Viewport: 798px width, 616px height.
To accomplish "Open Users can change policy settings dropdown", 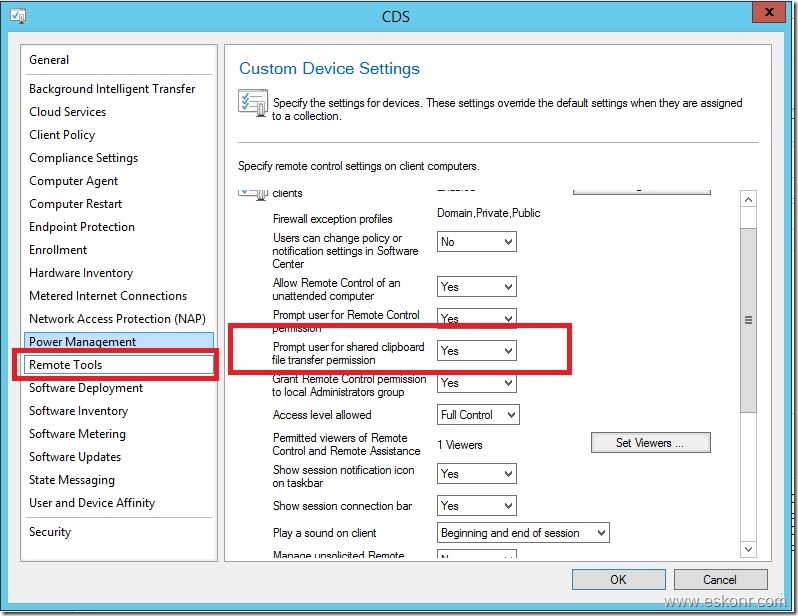I will pos(477,242).
